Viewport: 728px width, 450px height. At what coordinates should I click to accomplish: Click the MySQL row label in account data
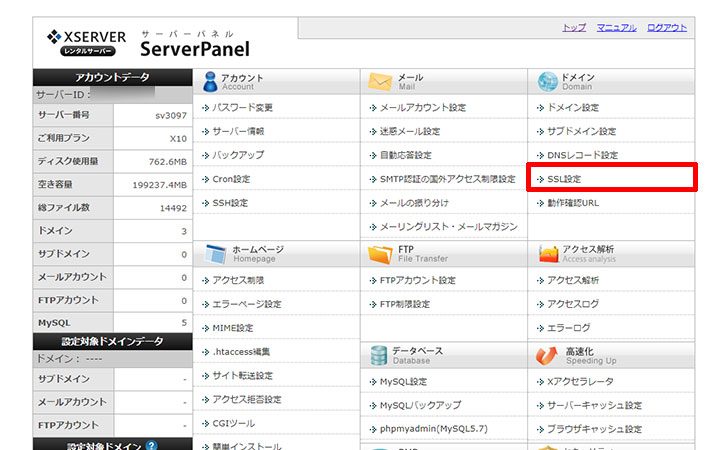(x=54, y=323)
